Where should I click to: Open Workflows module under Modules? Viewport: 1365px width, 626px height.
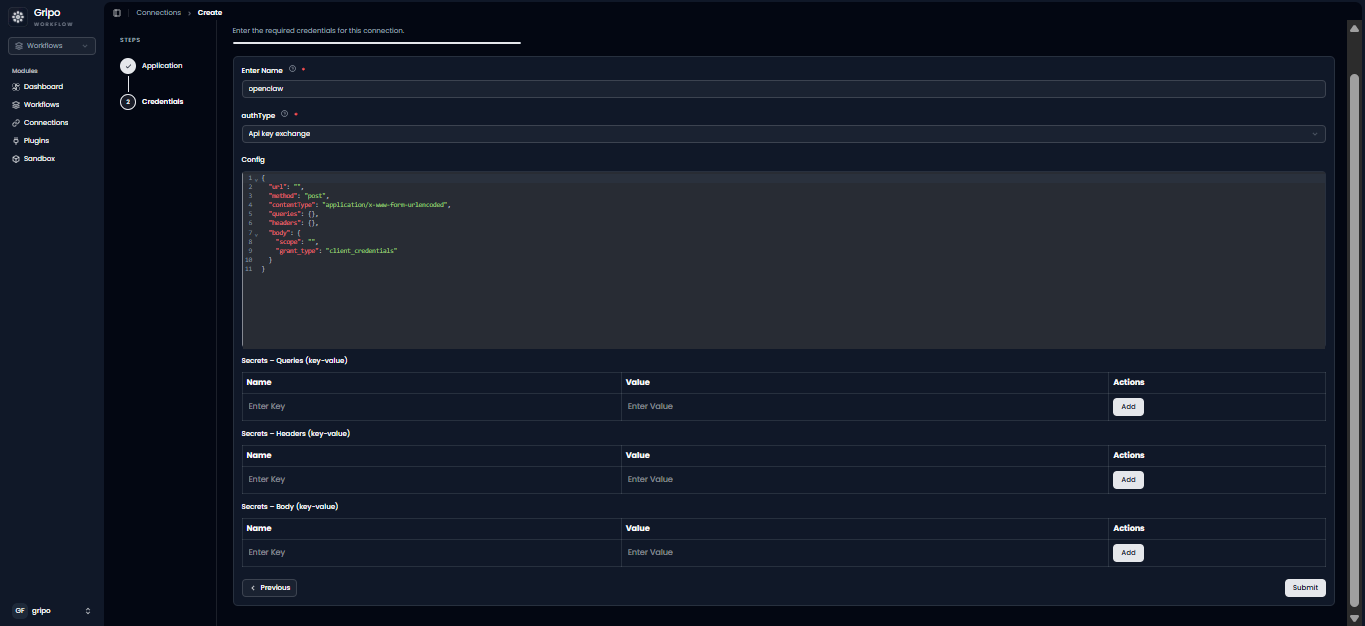(41, 105)
